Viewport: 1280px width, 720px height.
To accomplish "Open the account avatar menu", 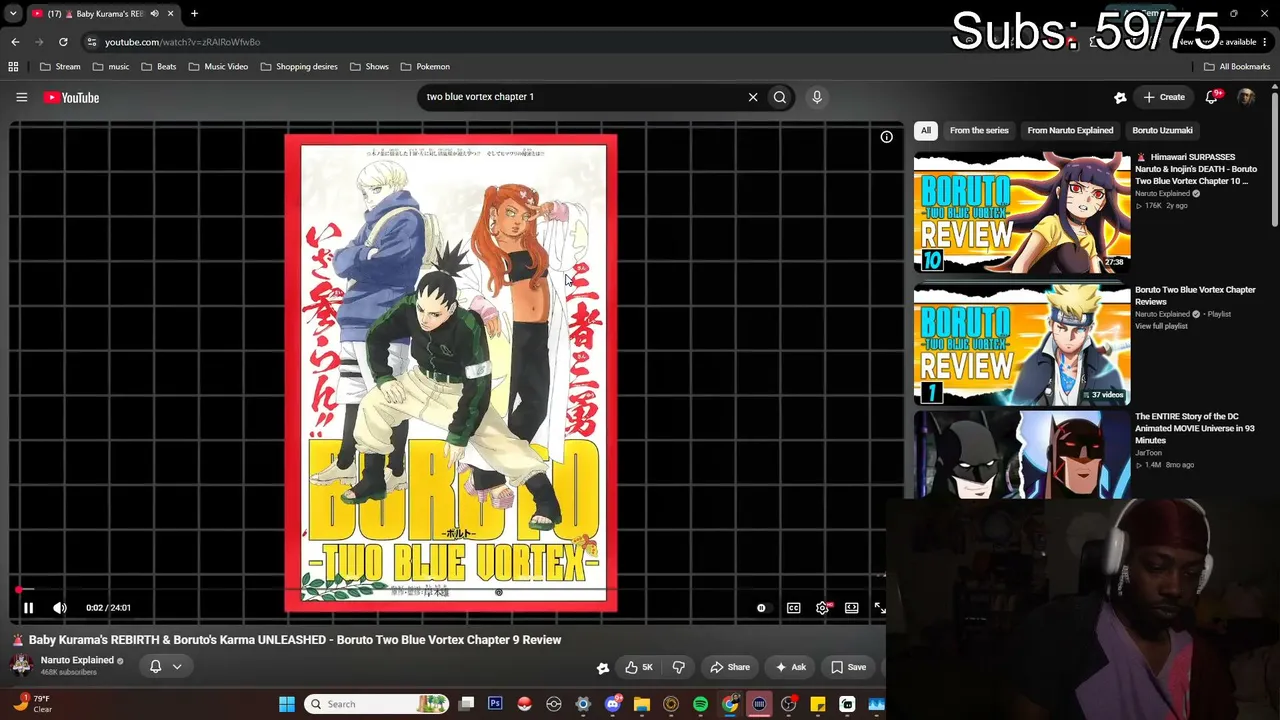I will pos(1246,97).
